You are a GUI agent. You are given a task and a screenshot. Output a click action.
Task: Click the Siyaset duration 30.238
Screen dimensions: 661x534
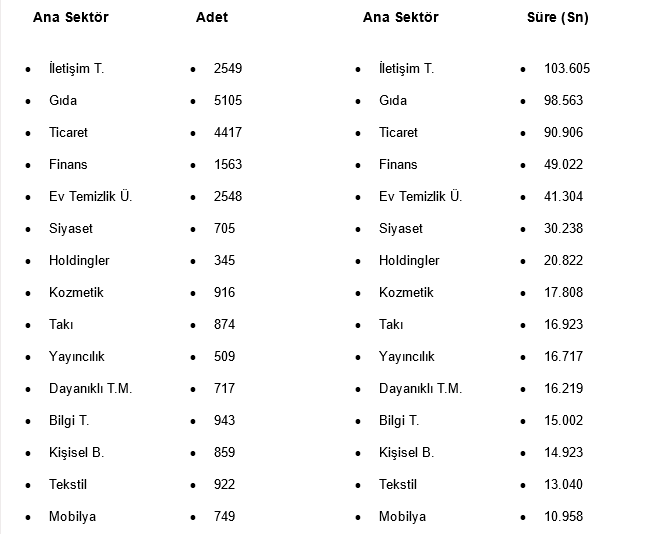click(564, 229)
